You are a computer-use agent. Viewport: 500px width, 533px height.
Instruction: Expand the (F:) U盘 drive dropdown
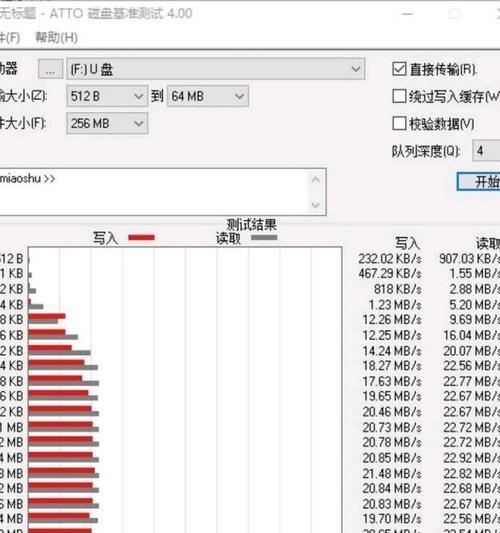[x=215, y=69]
